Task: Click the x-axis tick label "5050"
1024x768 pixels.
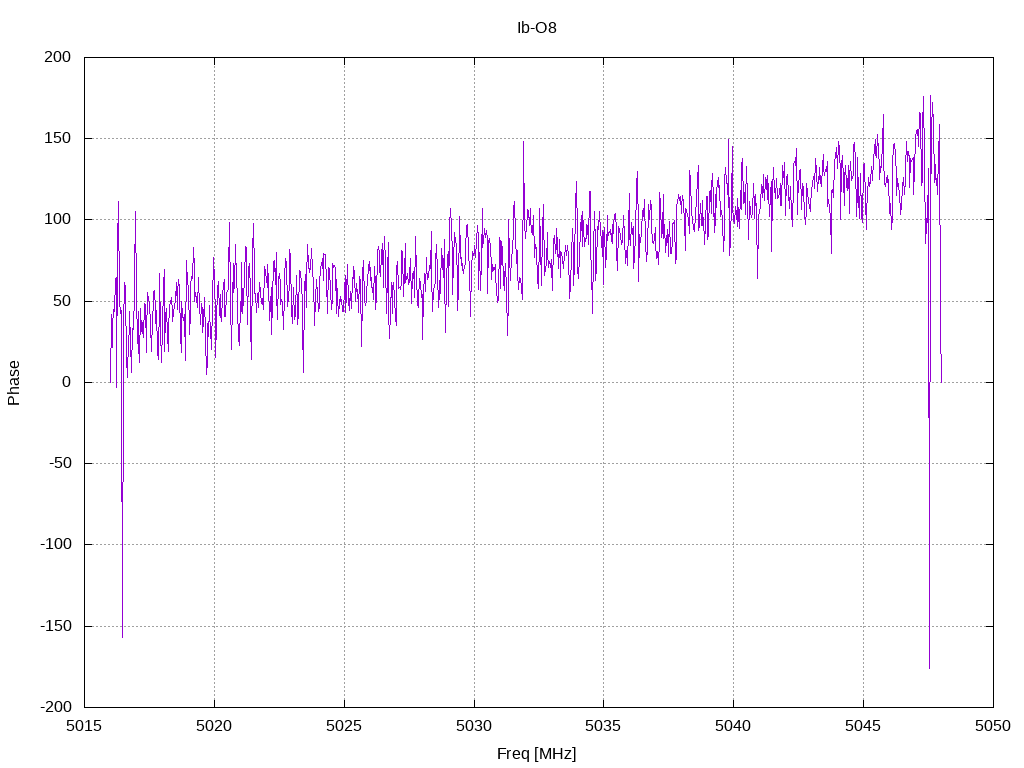Action: click(993, 726)
